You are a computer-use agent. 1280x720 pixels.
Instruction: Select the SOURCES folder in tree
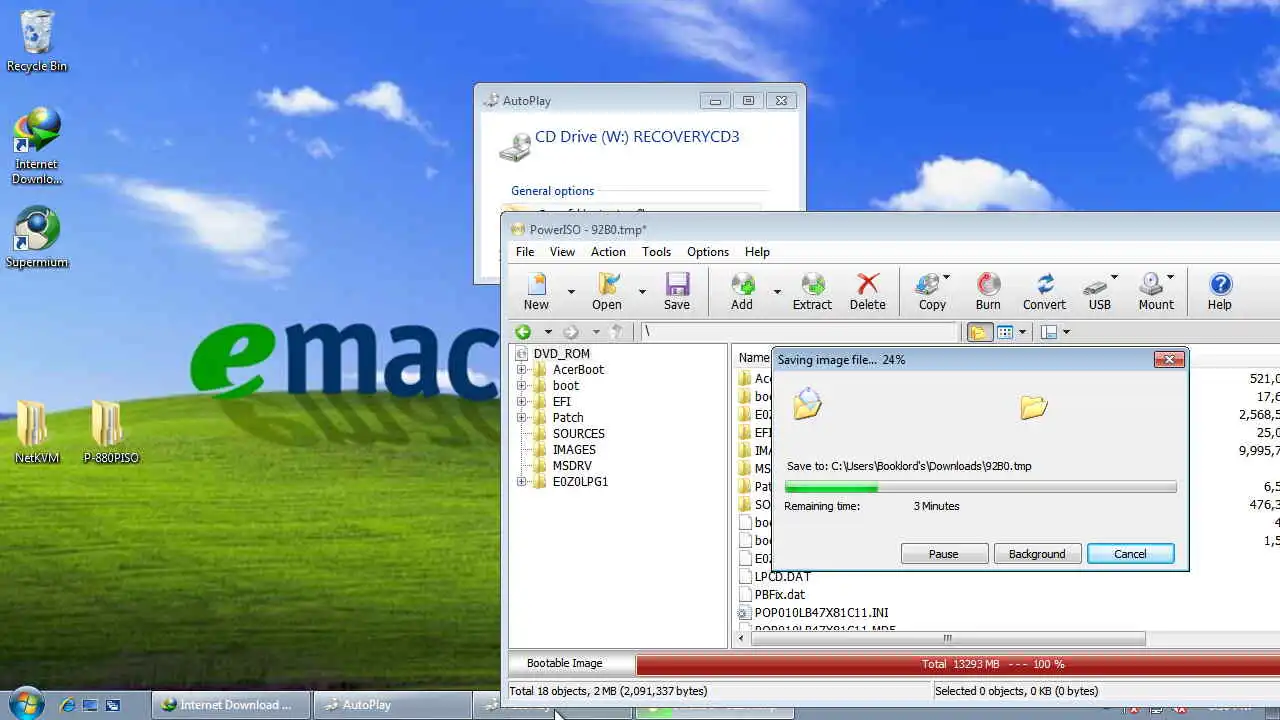pyautogui.click(x=568, y=434)
